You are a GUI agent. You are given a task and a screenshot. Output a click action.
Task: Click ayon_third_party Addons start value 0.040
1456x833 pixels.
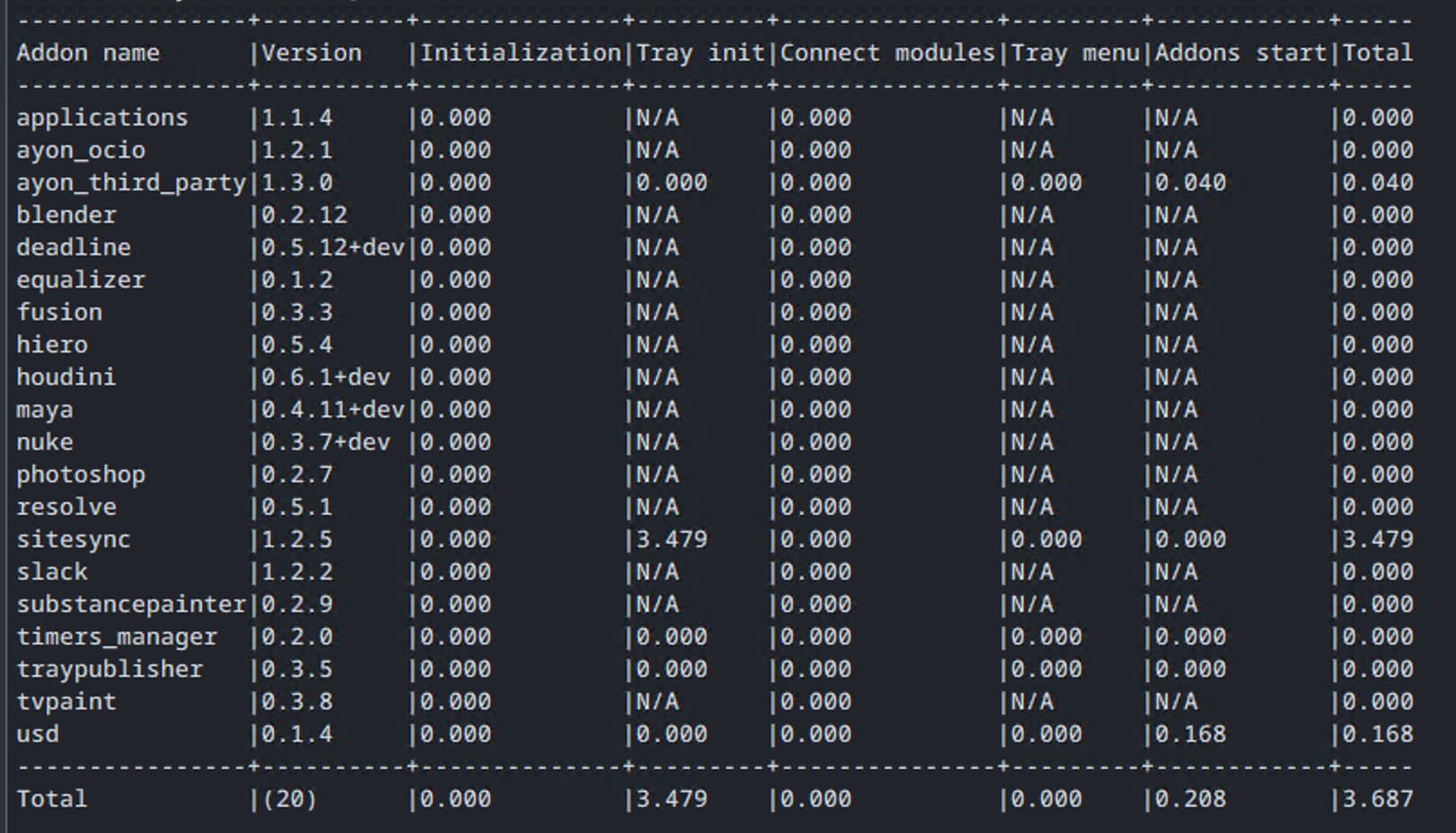1191,183
